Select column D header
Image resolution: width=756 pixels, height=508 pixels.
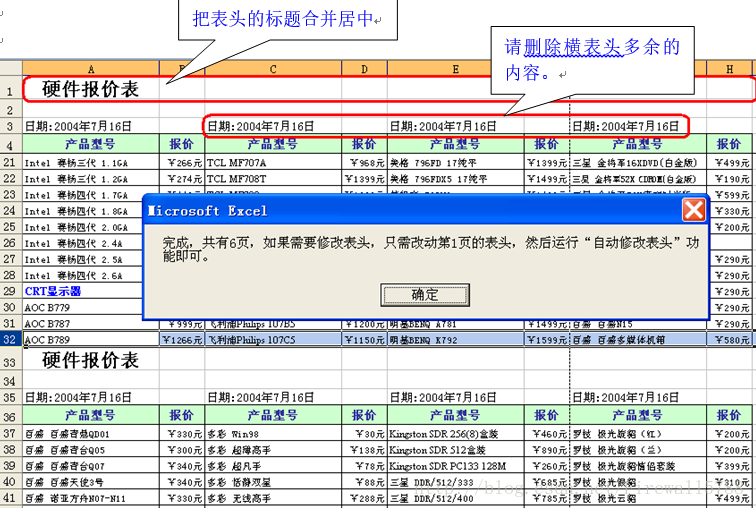(x=364, y=68)
